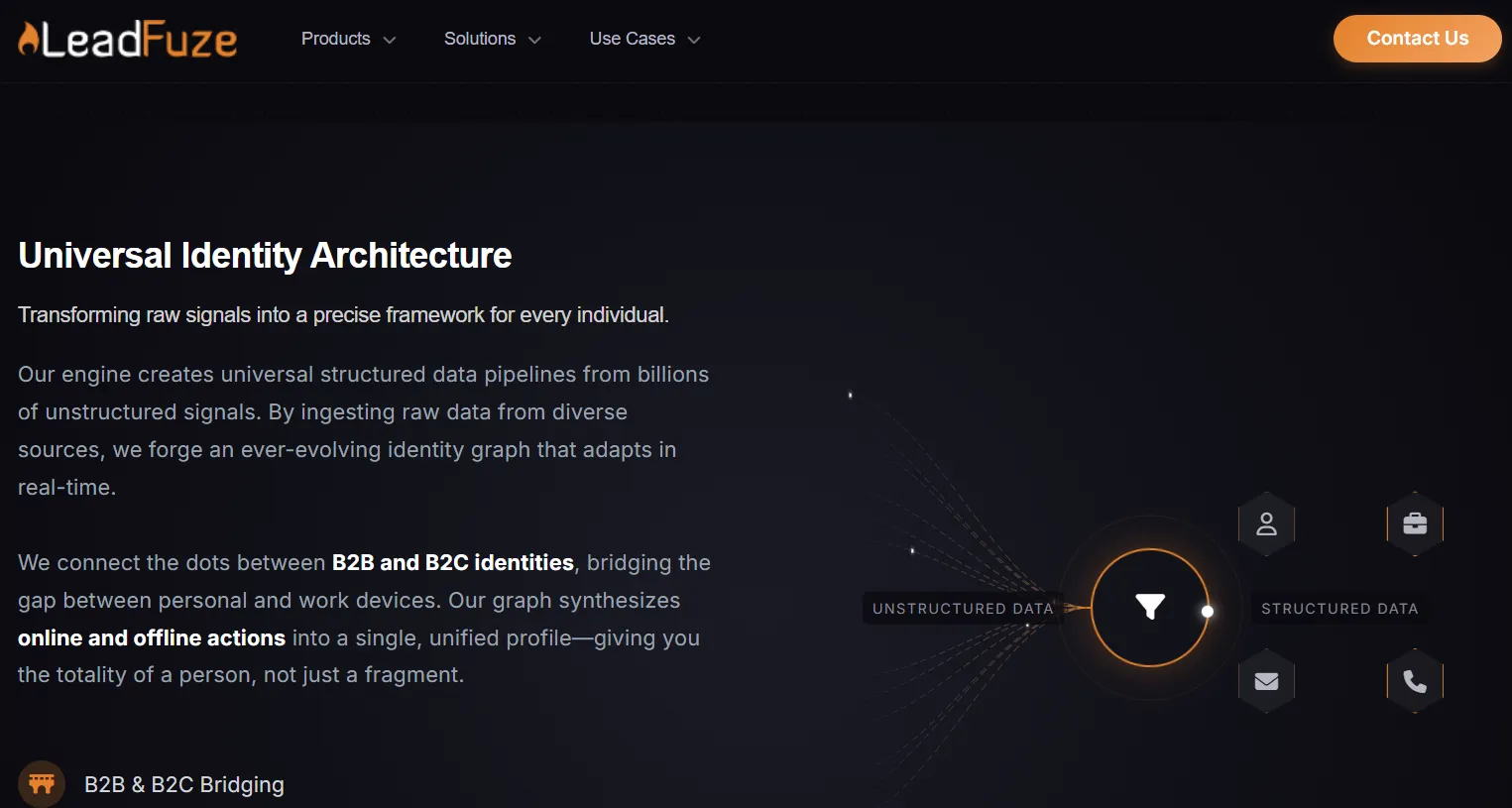Click the UNSTRUCTURED DATA label
Screen dimensions: 1512x808
[x=961, y=608]
